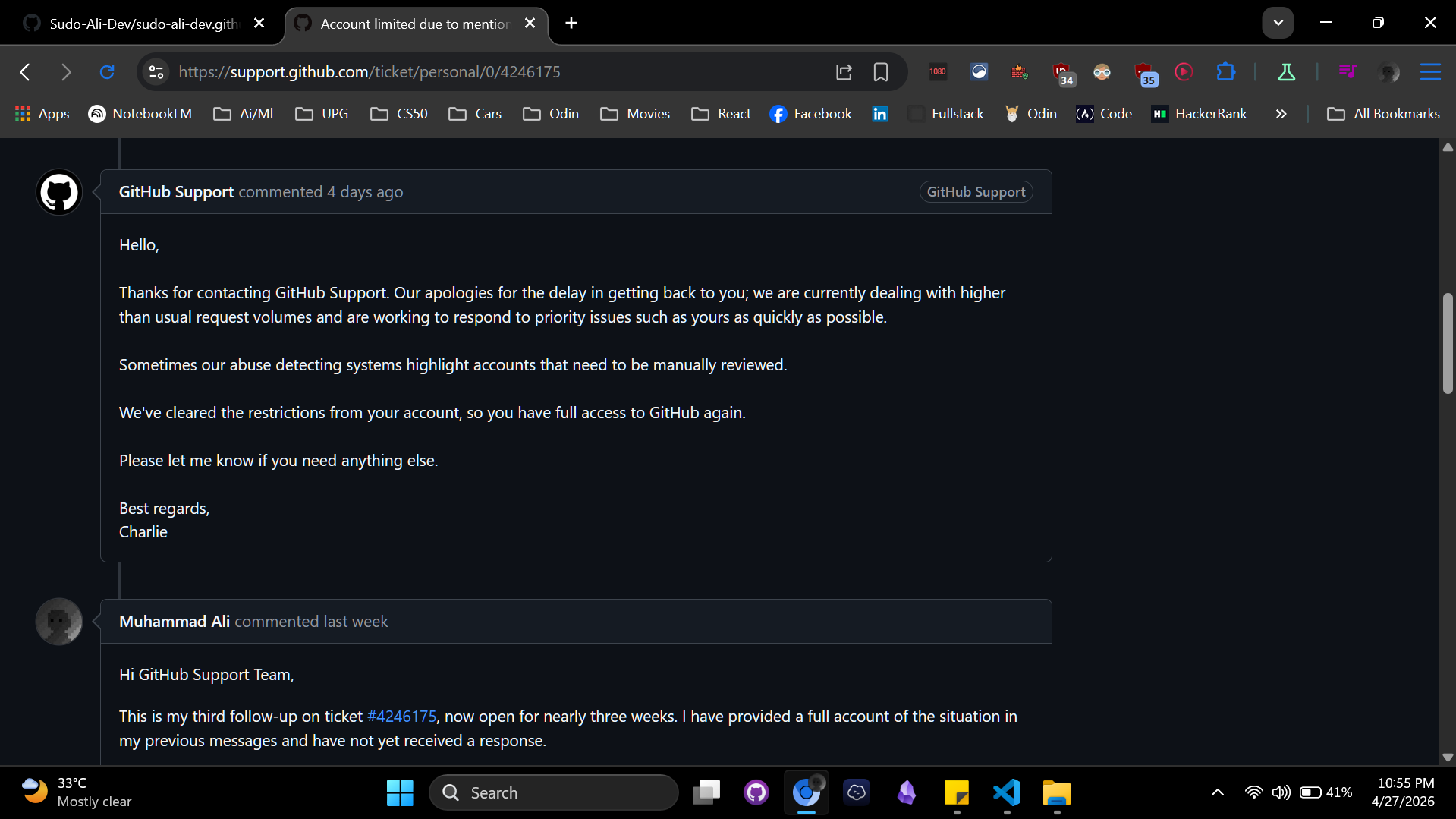Image resolution: width=1456 pixels, height=819 pixels.
Task: Expand the CS50 bookmarks folder
Action: 399,114
